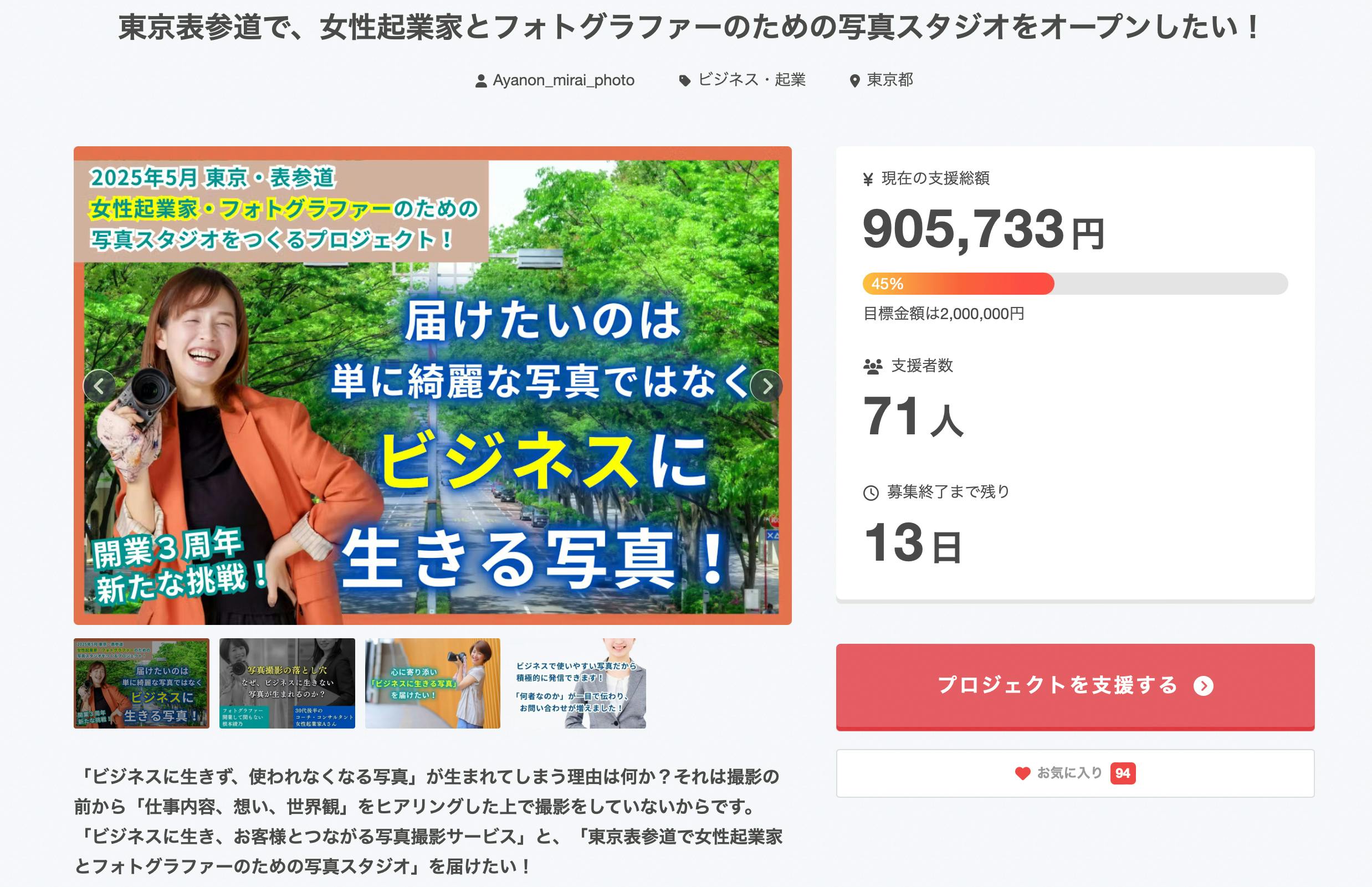Open the 東京都 location link

point(890,79)
